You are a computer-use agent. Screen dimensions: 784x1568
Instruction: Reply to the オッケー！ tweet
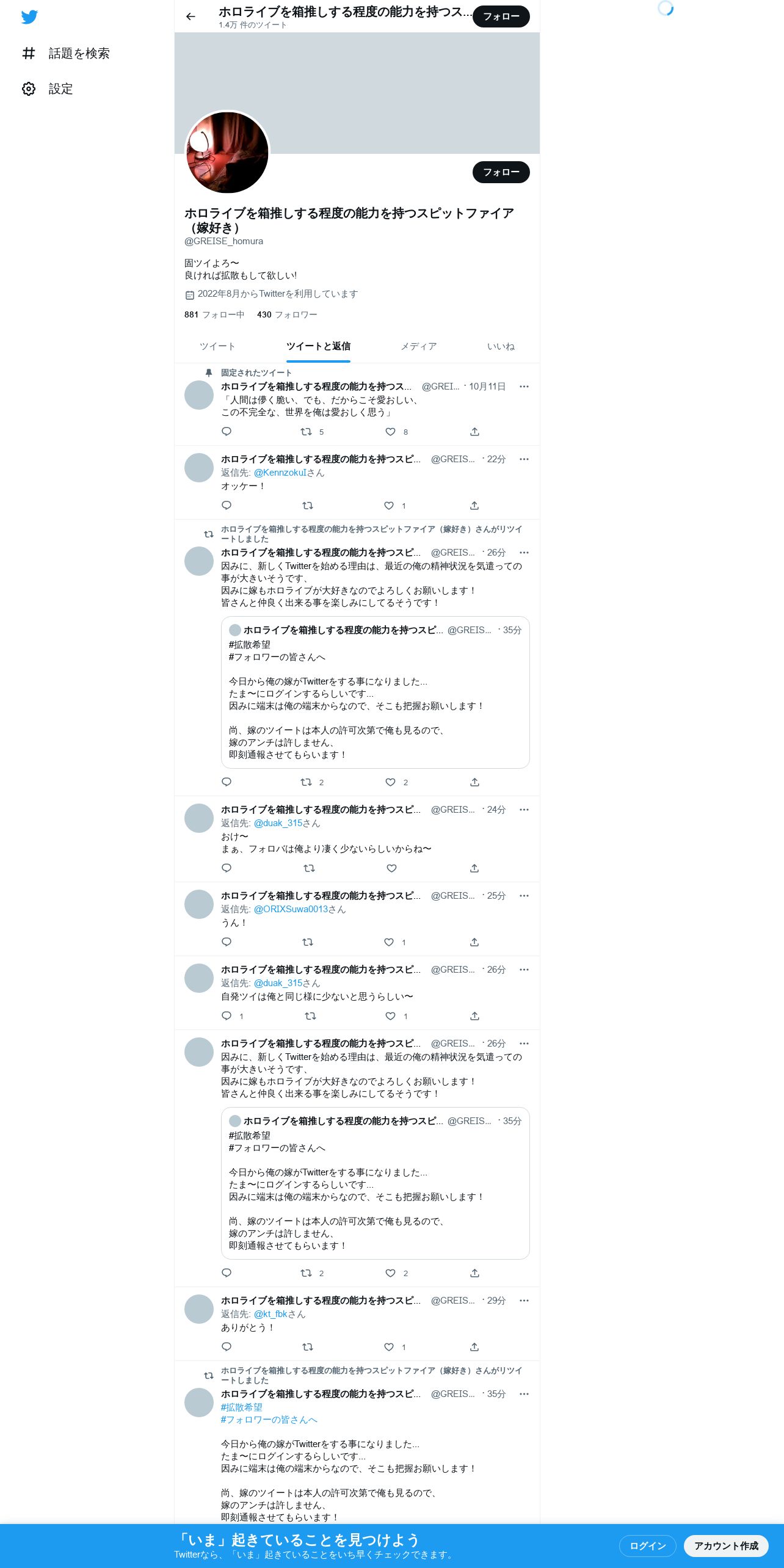(227, 506)
